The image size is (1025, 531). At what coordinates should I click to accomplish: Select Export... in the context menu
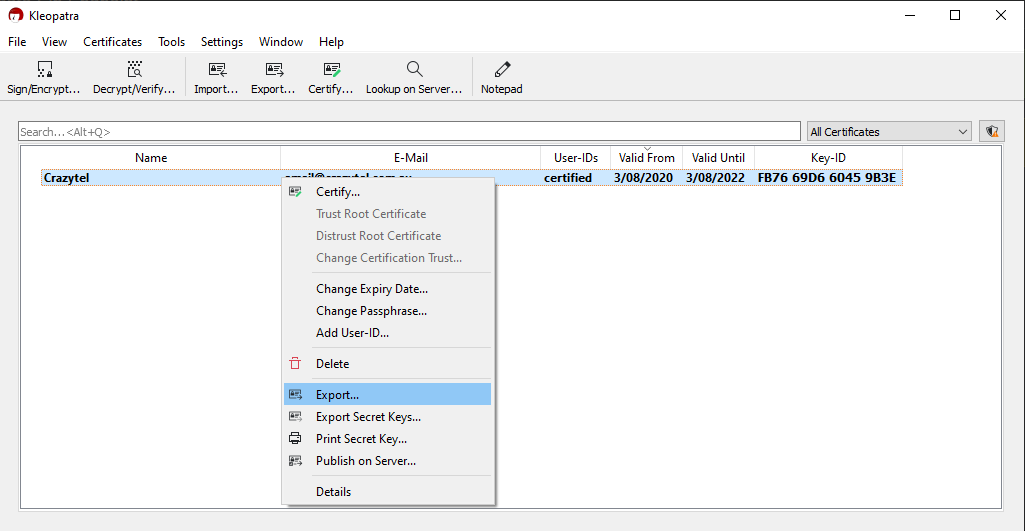[337, 395]
